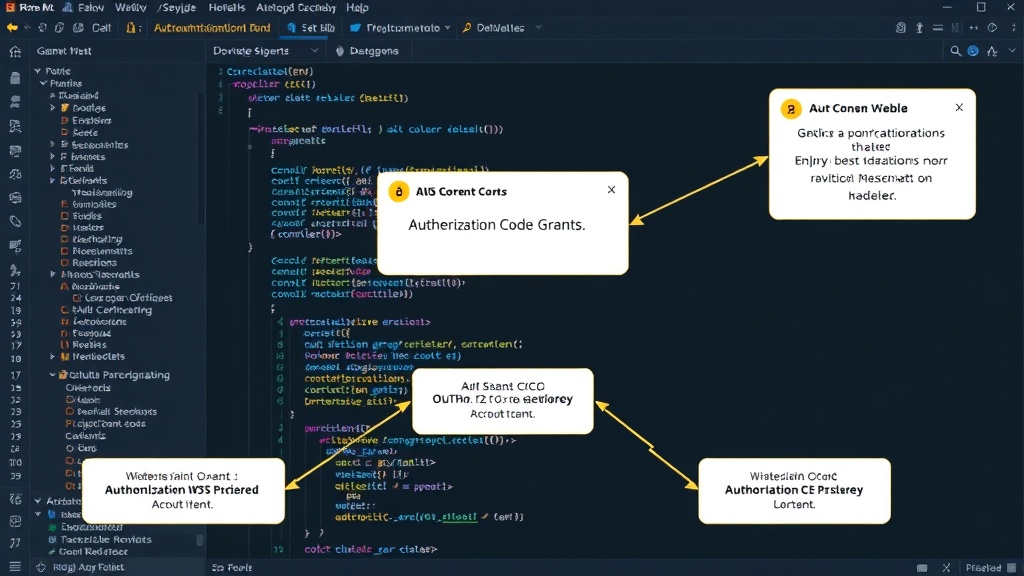The height and width of the screenshot is (576, 1024).
Task: Open the Atelopd Cecnely menu
Action: [x=295, y=8]
